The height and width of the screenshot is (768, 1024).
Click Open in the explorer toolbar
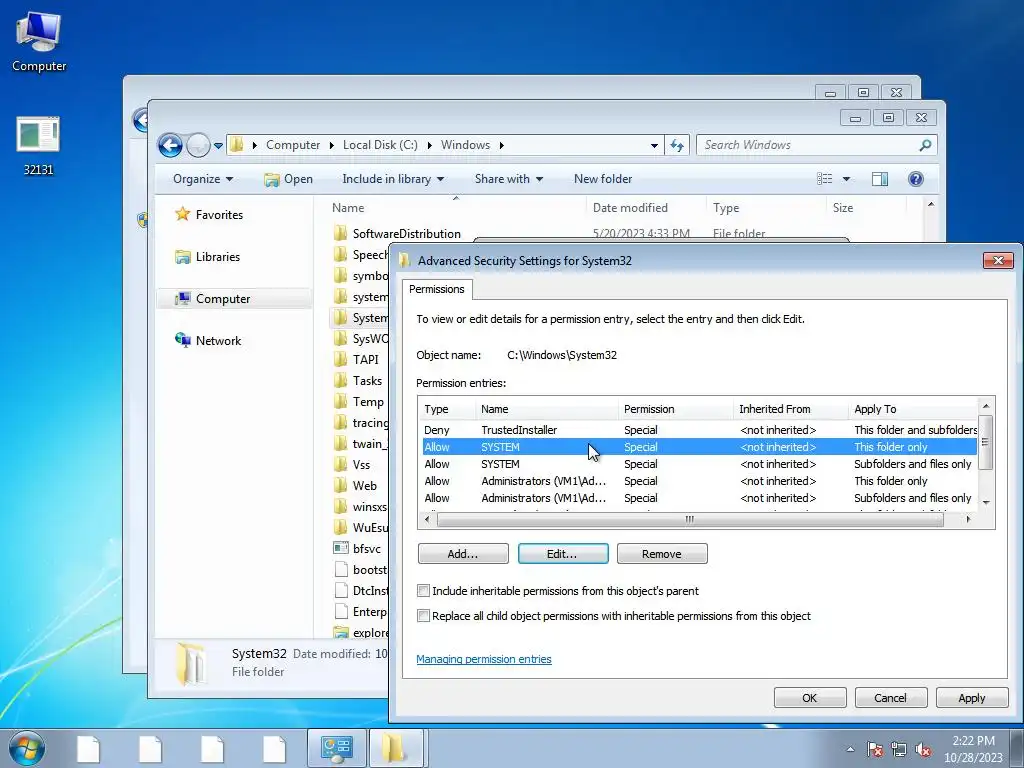point(289,179)
